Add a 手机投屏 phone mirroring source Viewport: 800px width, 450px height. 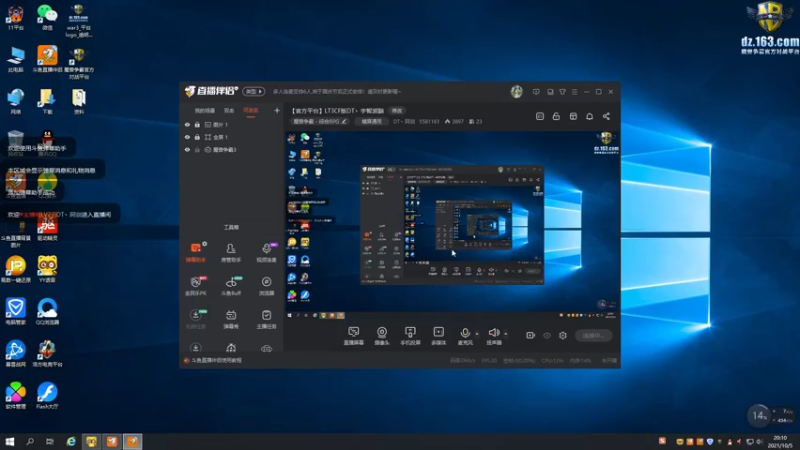(410, 336)
